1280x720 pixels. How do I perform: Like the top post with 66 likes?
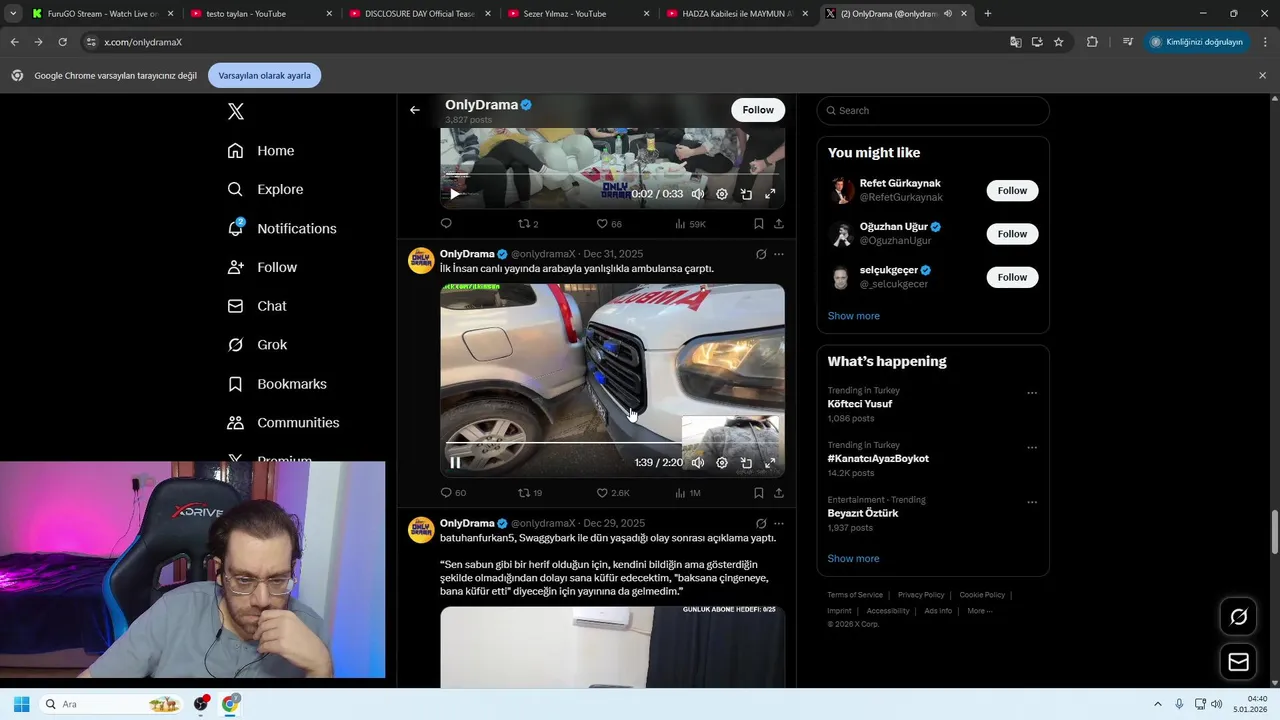[609, 224]
